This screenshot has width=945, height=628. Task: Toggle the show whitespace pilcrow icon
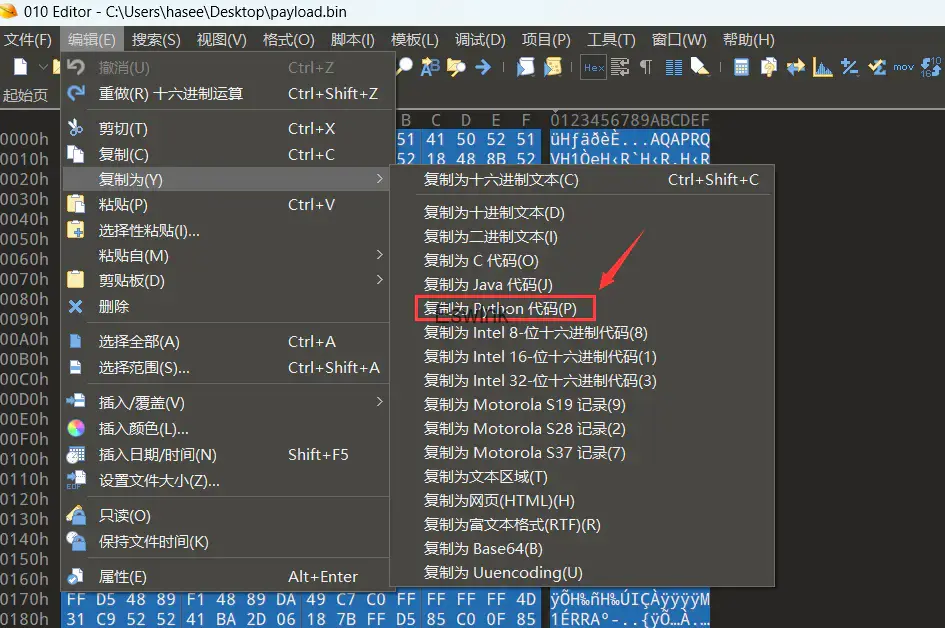click(x=646, y=67)
